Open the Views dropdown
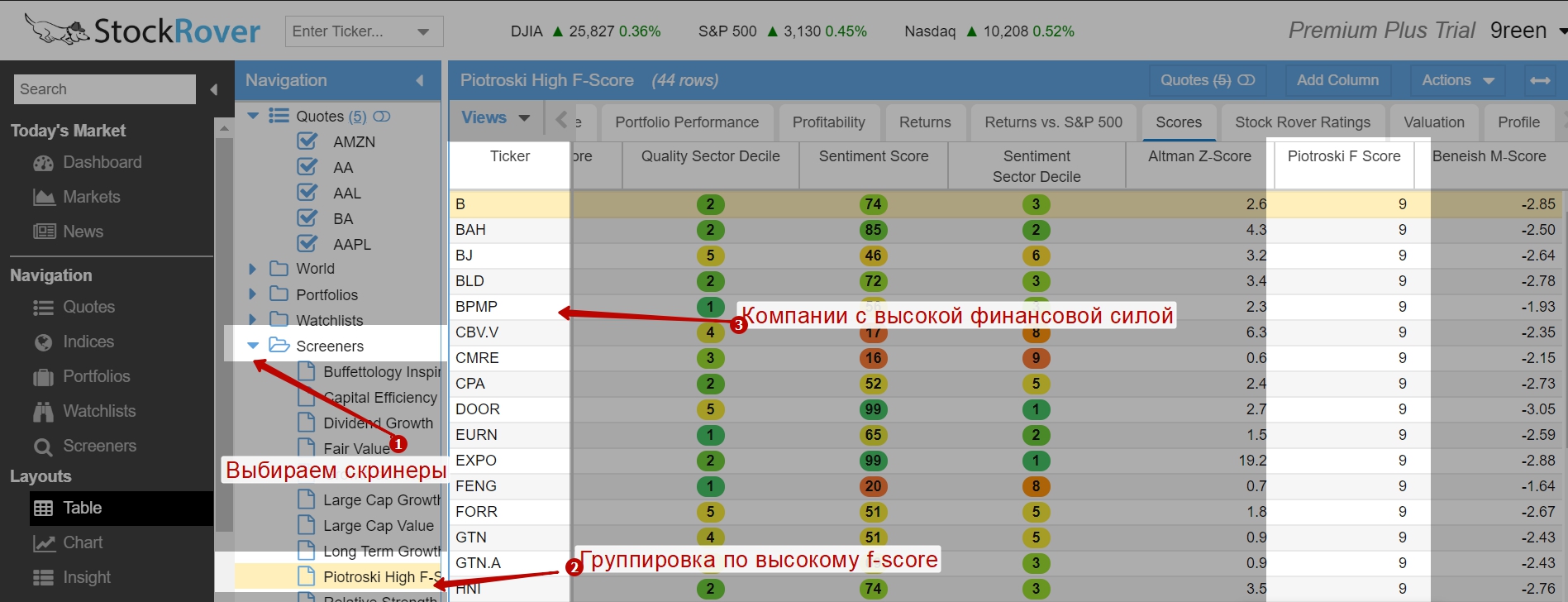The height and width of the screenshot is (602, 1568). (x=496, y=118)
